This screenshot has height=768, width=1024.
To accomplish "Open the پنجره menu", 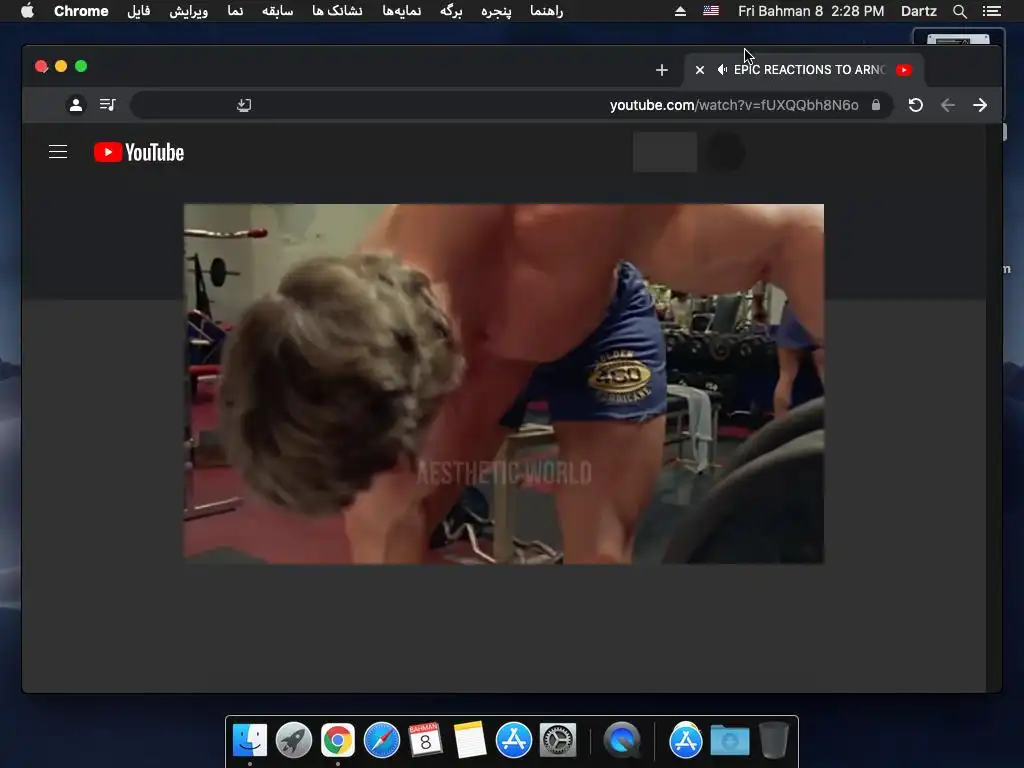I will (496, 11).
